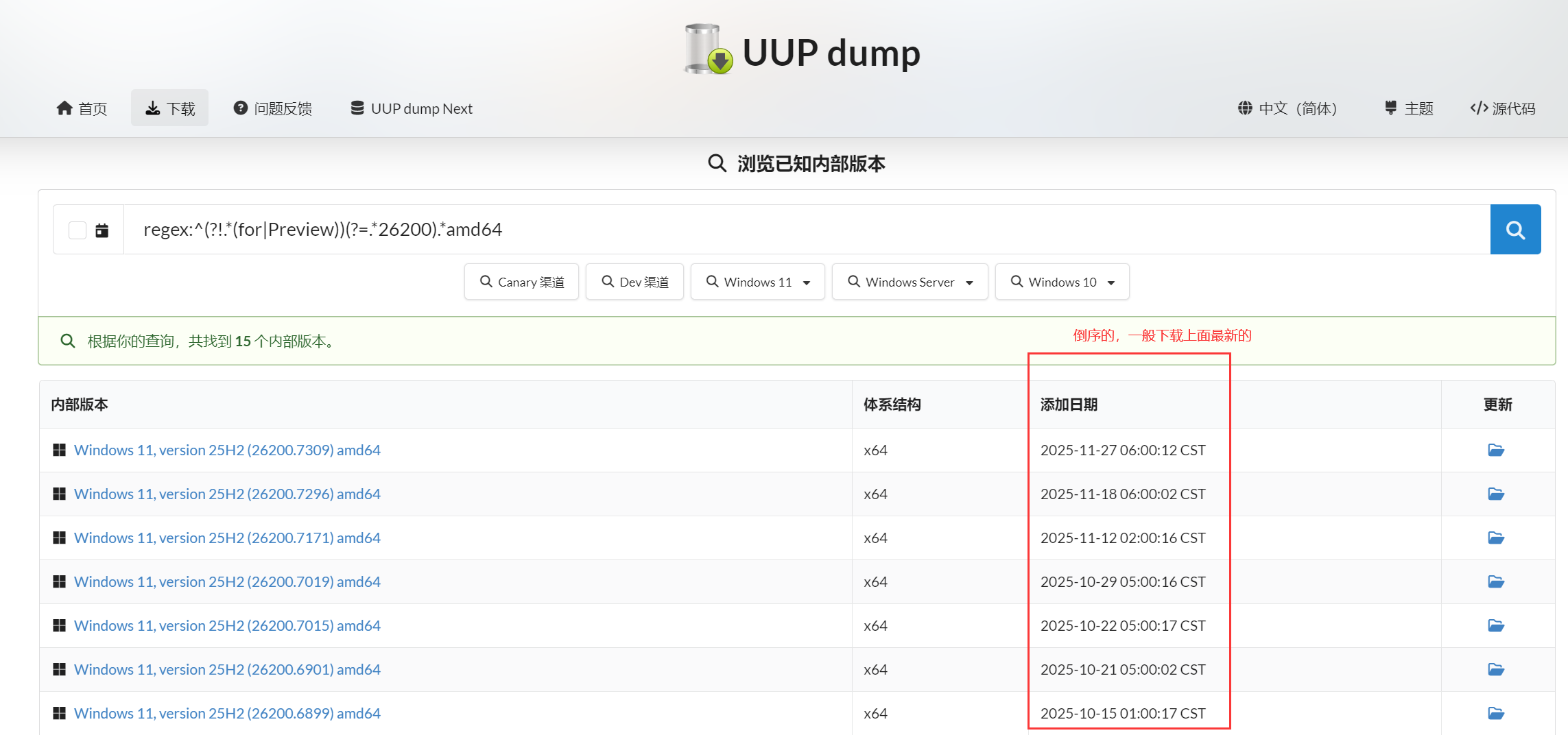Toggle the date-sort checkbox in search bar
This screenshot has height=735, width=1568.
(78, 230)
